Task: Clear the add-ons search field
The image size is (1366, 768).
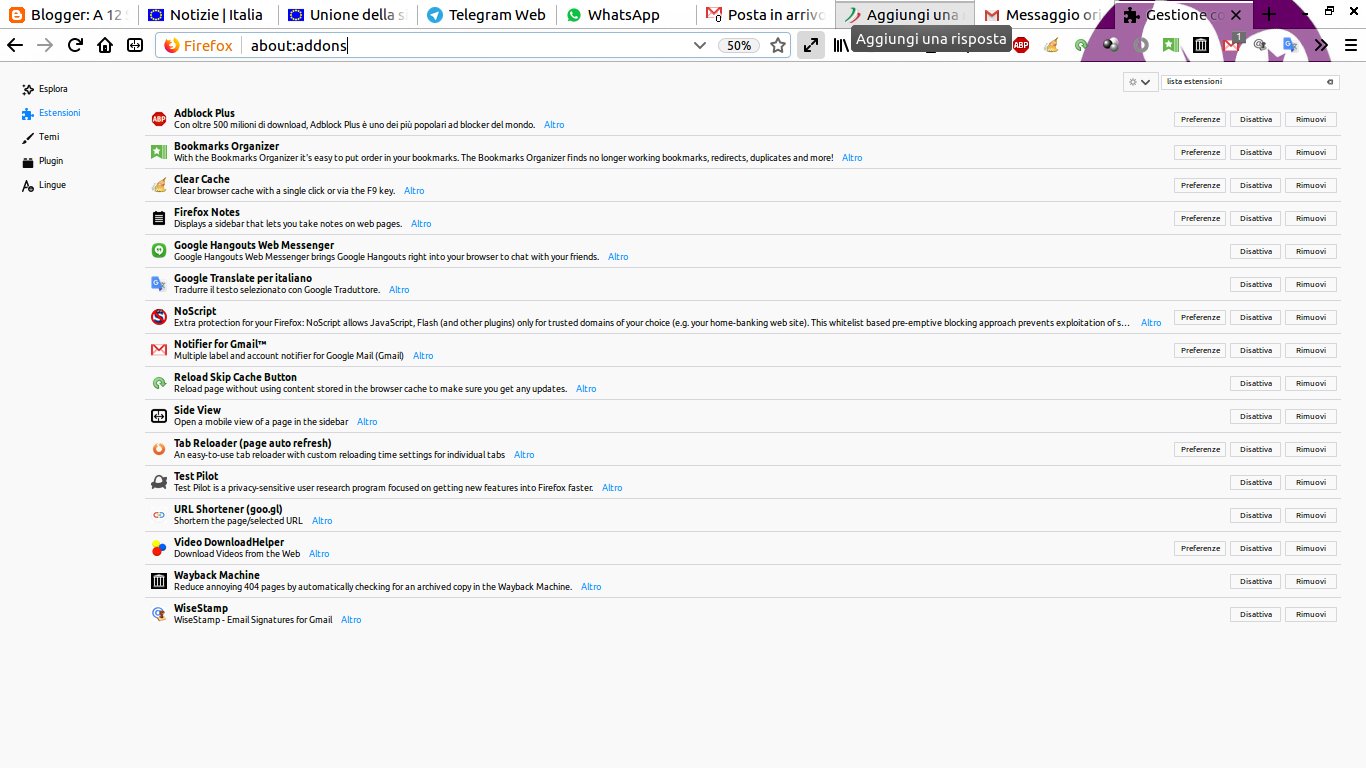Action: coord(1330,82)
